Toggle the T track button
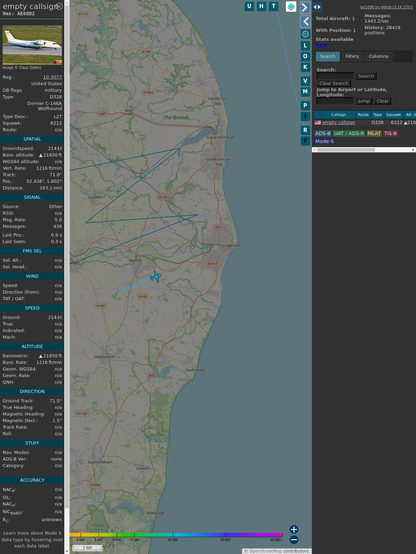The width and height of the screenshot is (416, 554). (x=273, y=6)
